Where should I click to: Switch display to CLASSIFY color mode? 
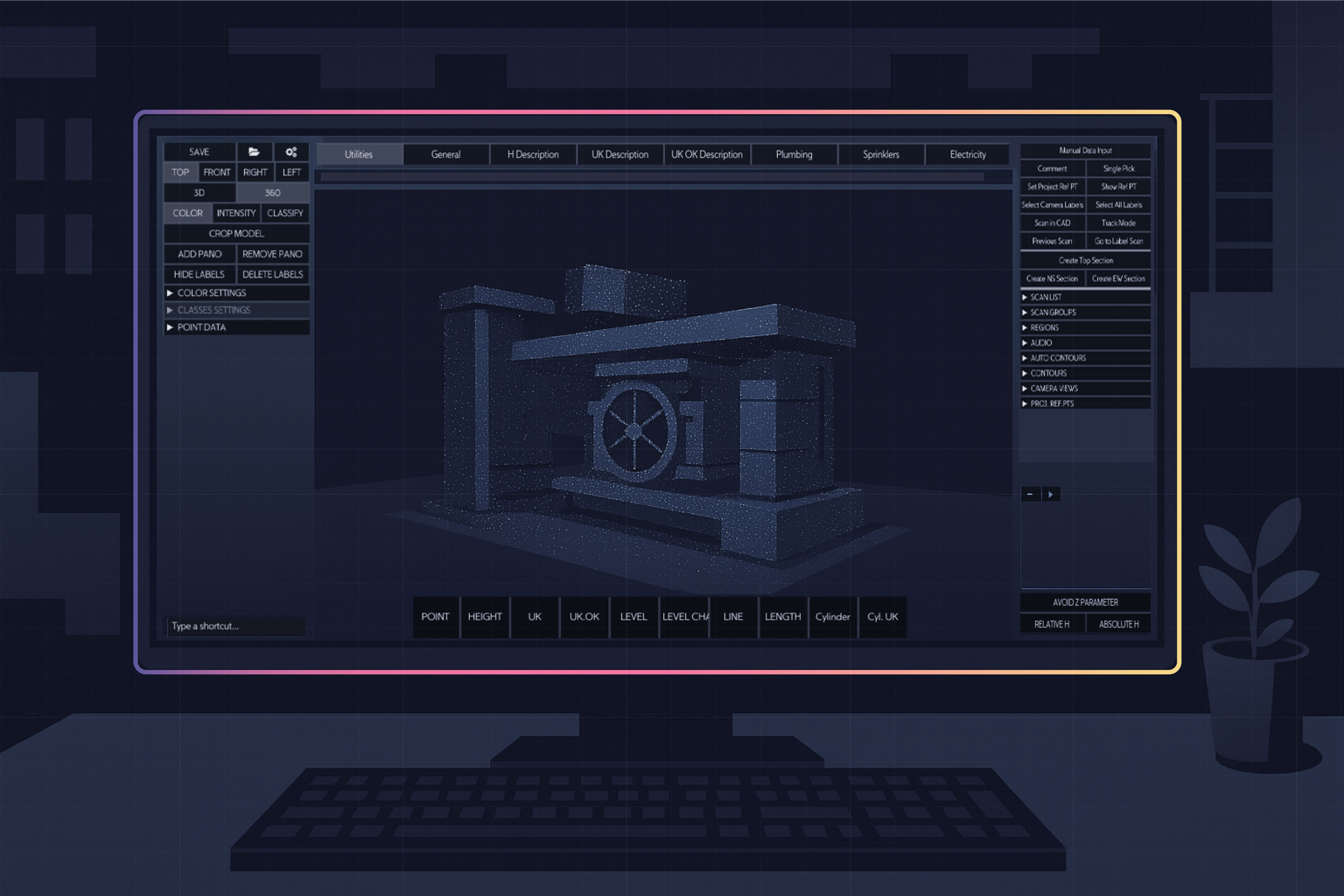[285, 213]
